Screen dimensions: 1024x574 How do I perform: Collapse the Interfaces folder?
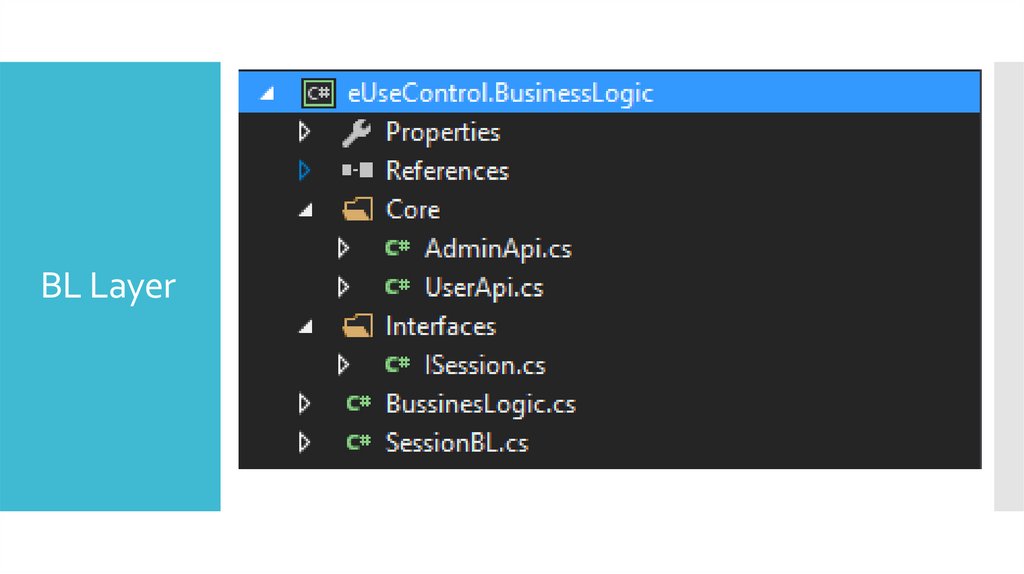(305, 327)
